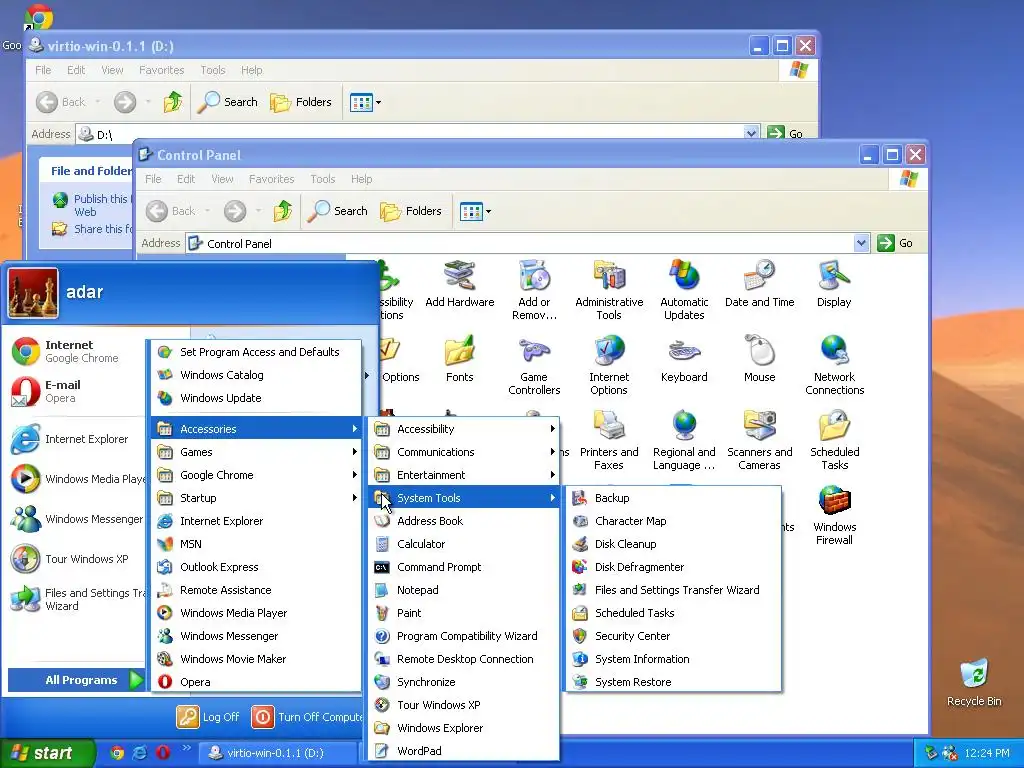Click the Start button
Image resolution: width=1024 pixels, height=768 pixels.
tap(46, 753)
